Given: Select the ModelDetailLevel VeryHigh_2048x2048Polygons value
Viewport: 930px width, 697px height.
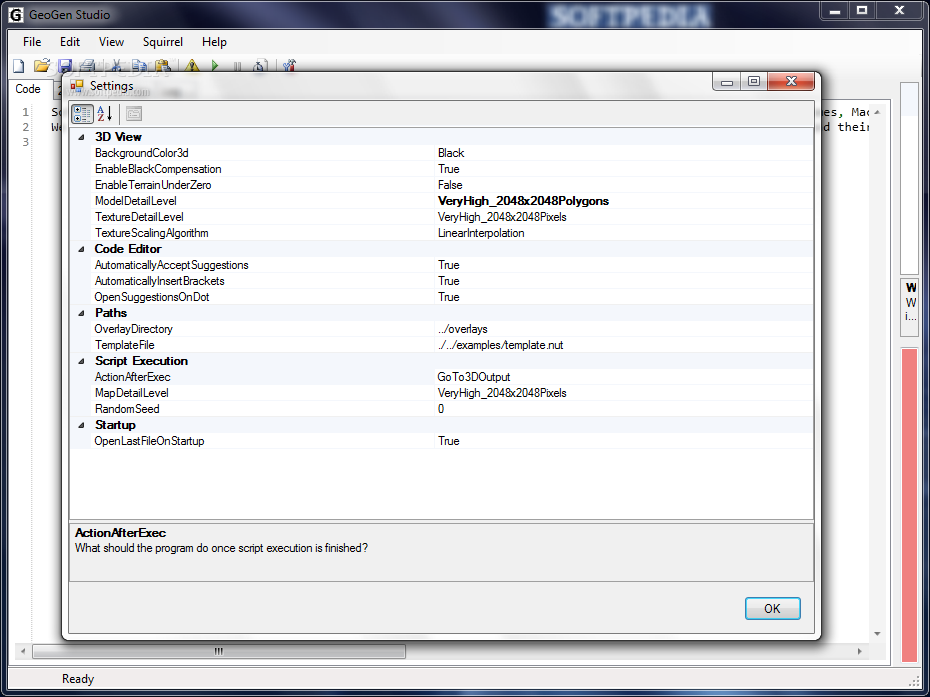Looking at the screenshot, I should pos(623,201).
